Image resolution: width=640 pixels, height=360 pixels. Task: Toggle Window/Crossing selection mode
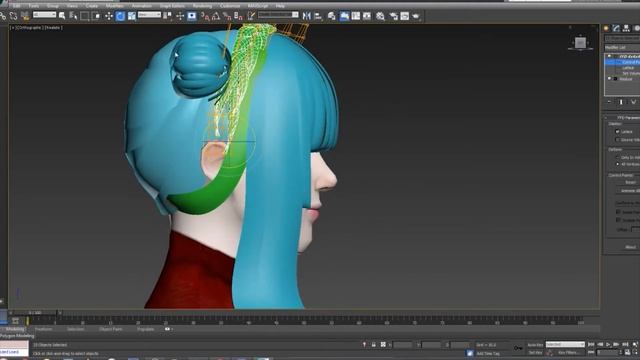(96, 16)
